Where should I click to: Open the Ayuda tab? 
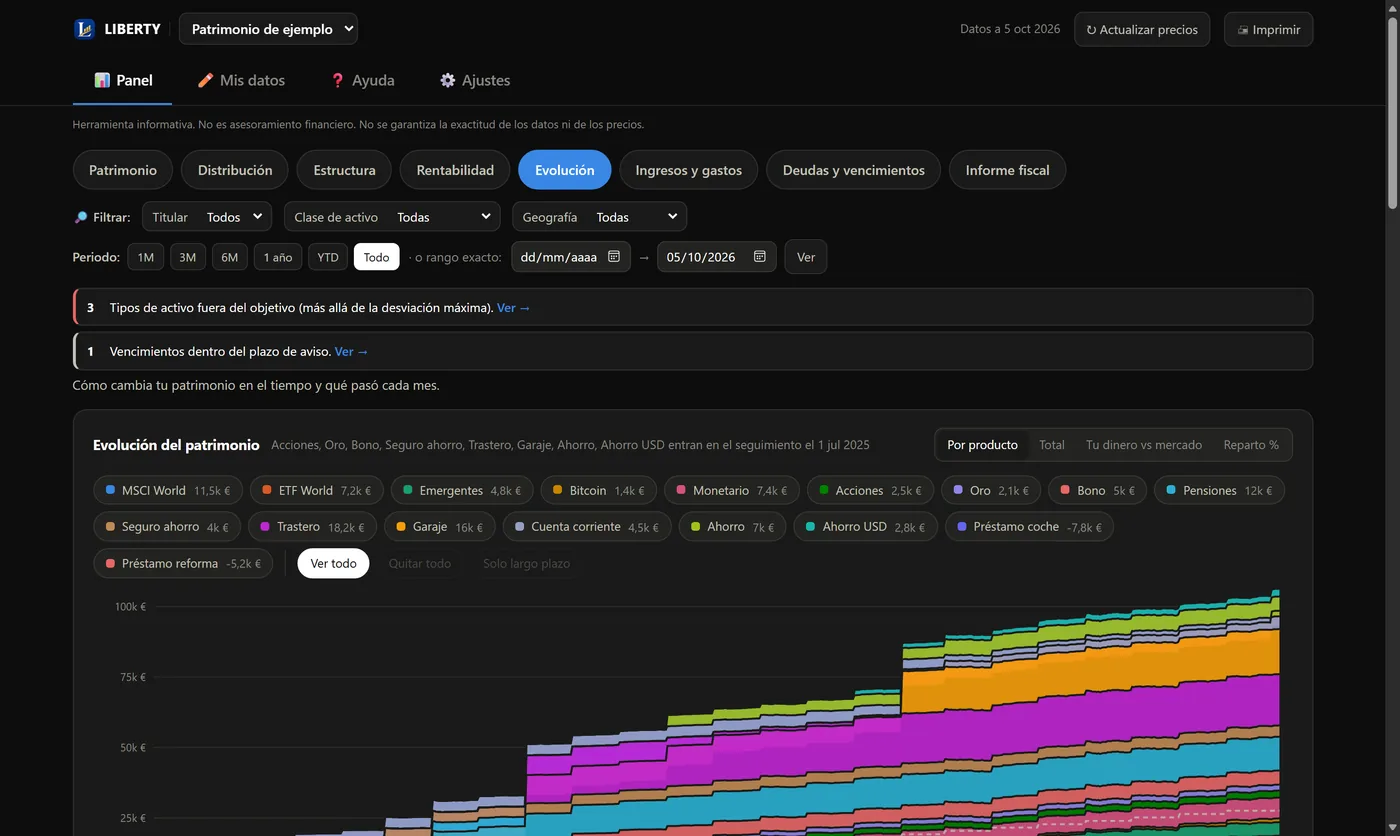pos(362,80)
